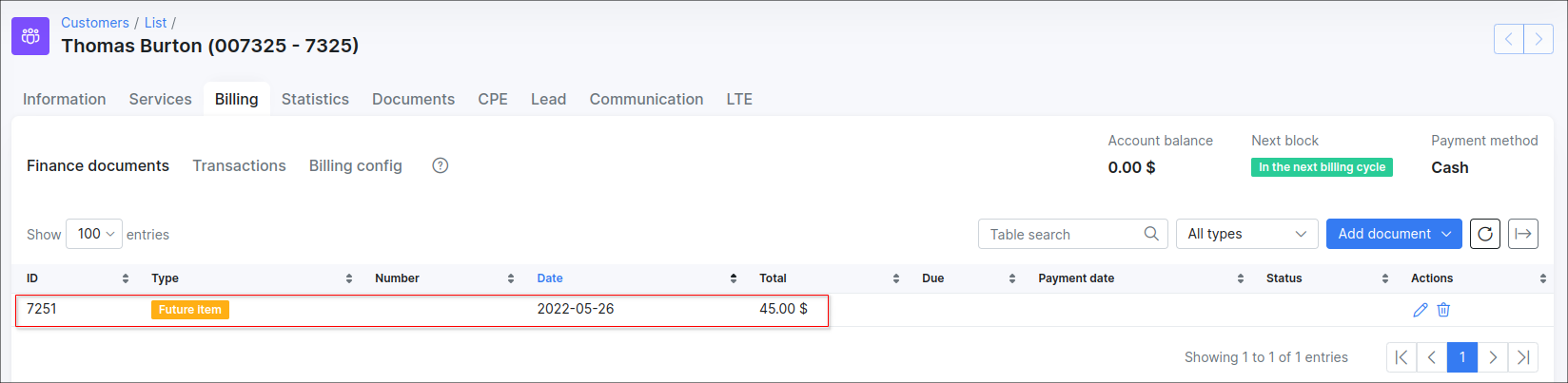This screenshot has width=1568, height=383.
Task: Follow the List breadcrumb link
Action: [x=155, y=23]
